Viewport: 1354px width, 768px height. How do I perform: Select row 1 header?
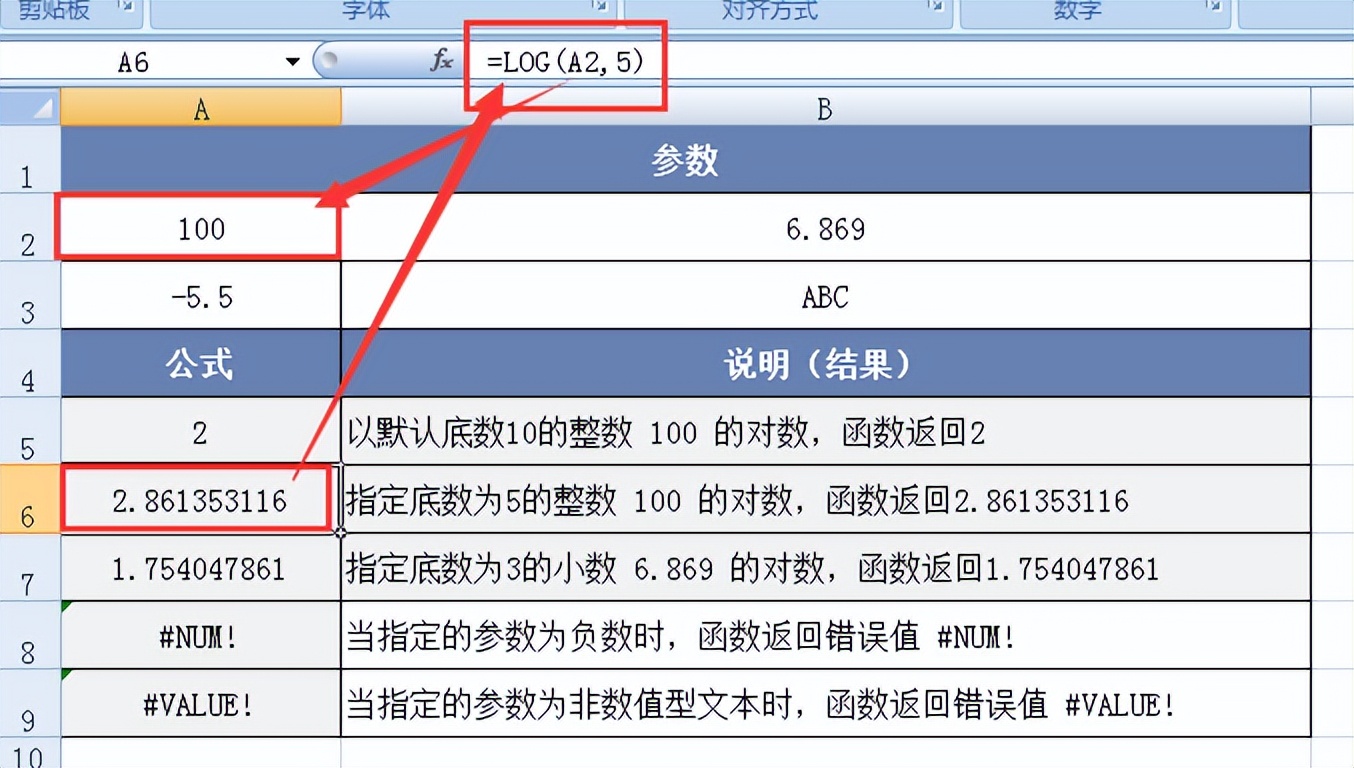(30, 160)
